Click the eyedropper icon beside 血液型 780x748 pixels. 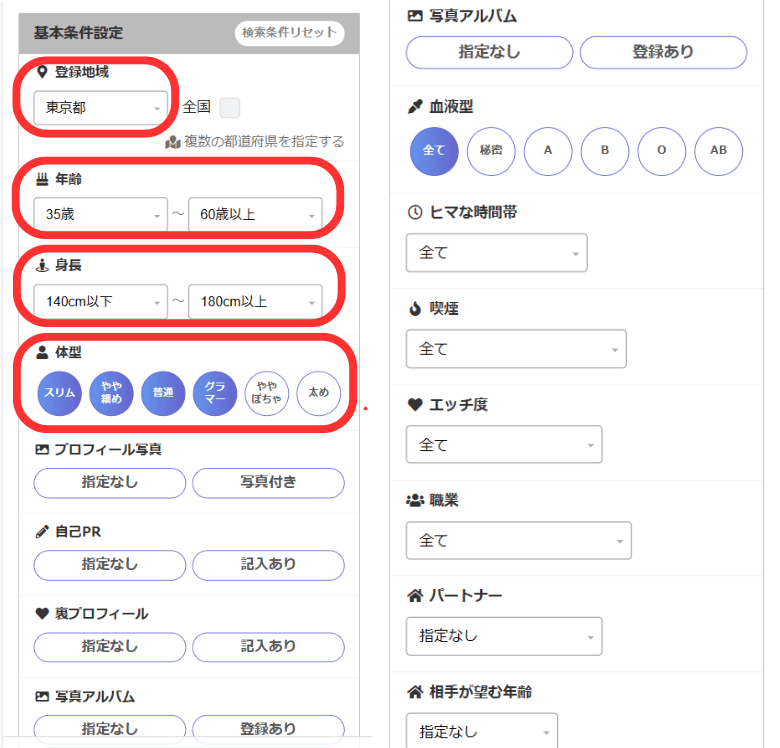click(415, 106)
